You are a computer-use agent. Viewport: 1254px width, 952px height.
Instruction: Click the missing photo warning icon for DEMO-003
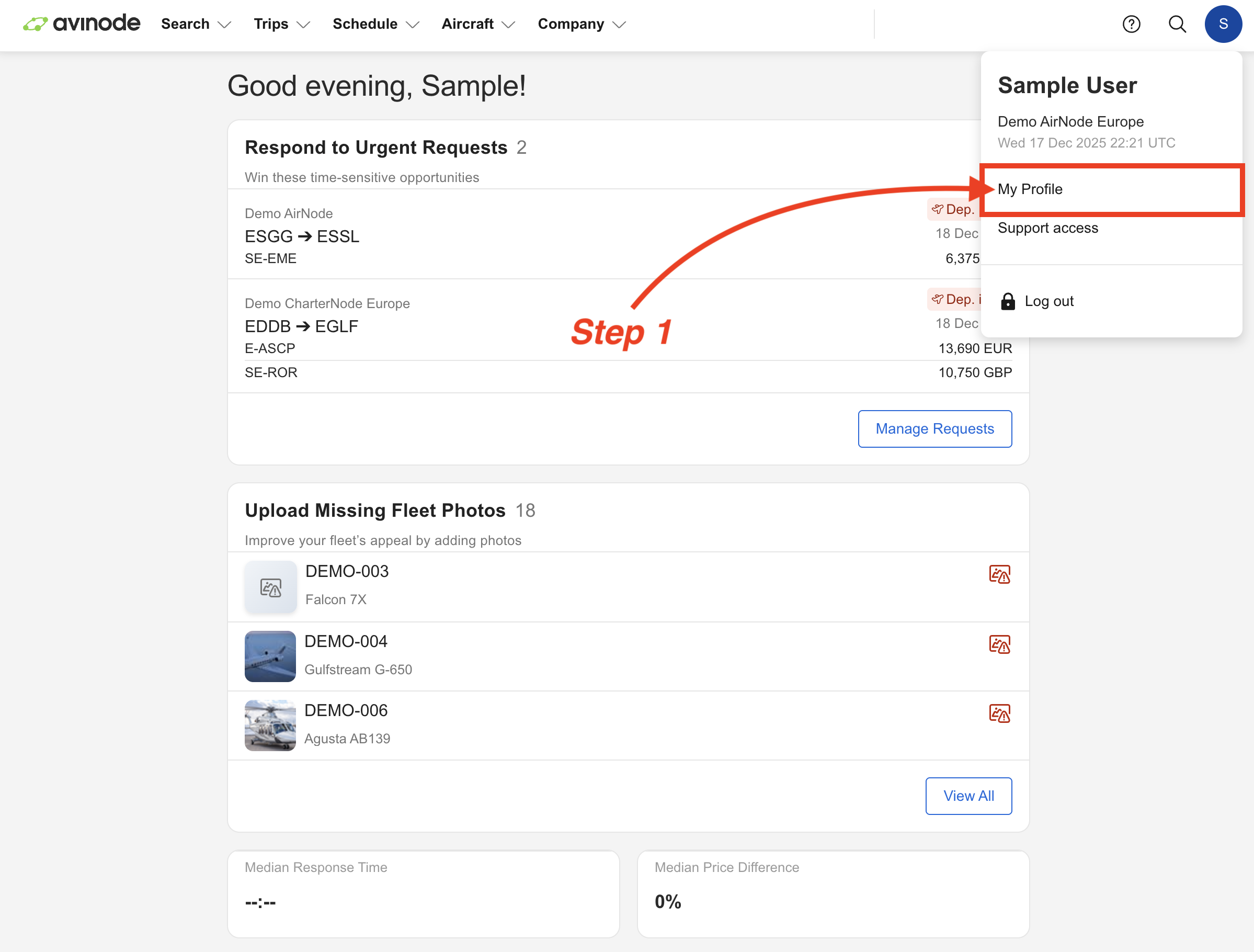click(x=1000, y=574)
